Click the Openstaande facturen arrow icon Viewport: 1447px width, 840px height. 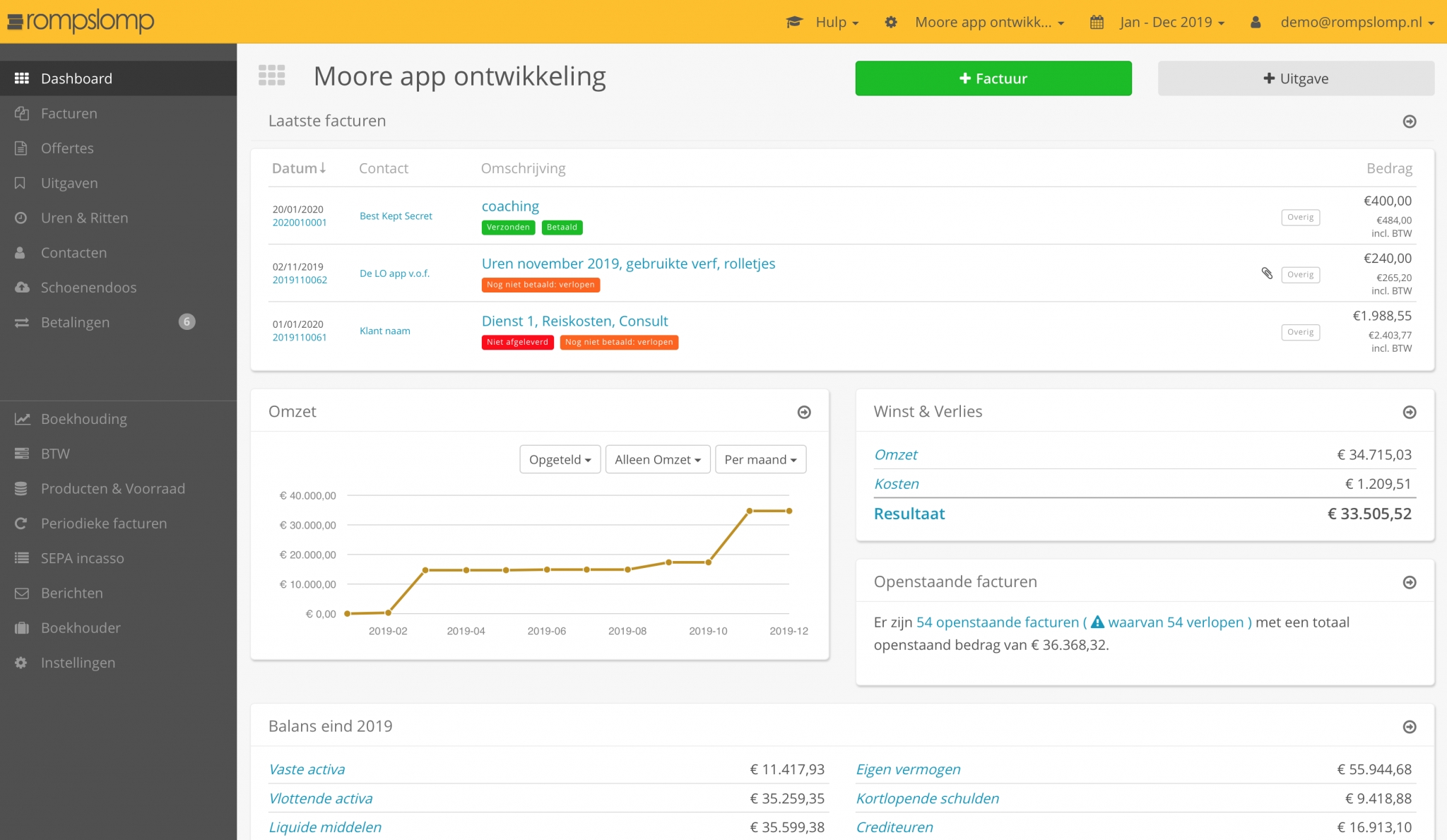[x=1409, y=582]
